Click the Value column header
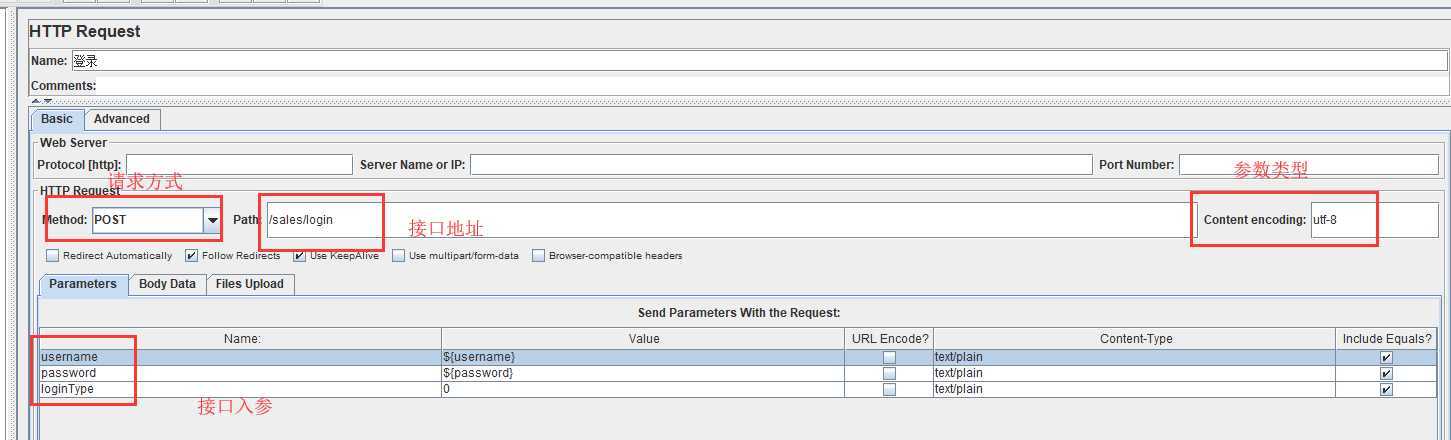 pos(644,339)
